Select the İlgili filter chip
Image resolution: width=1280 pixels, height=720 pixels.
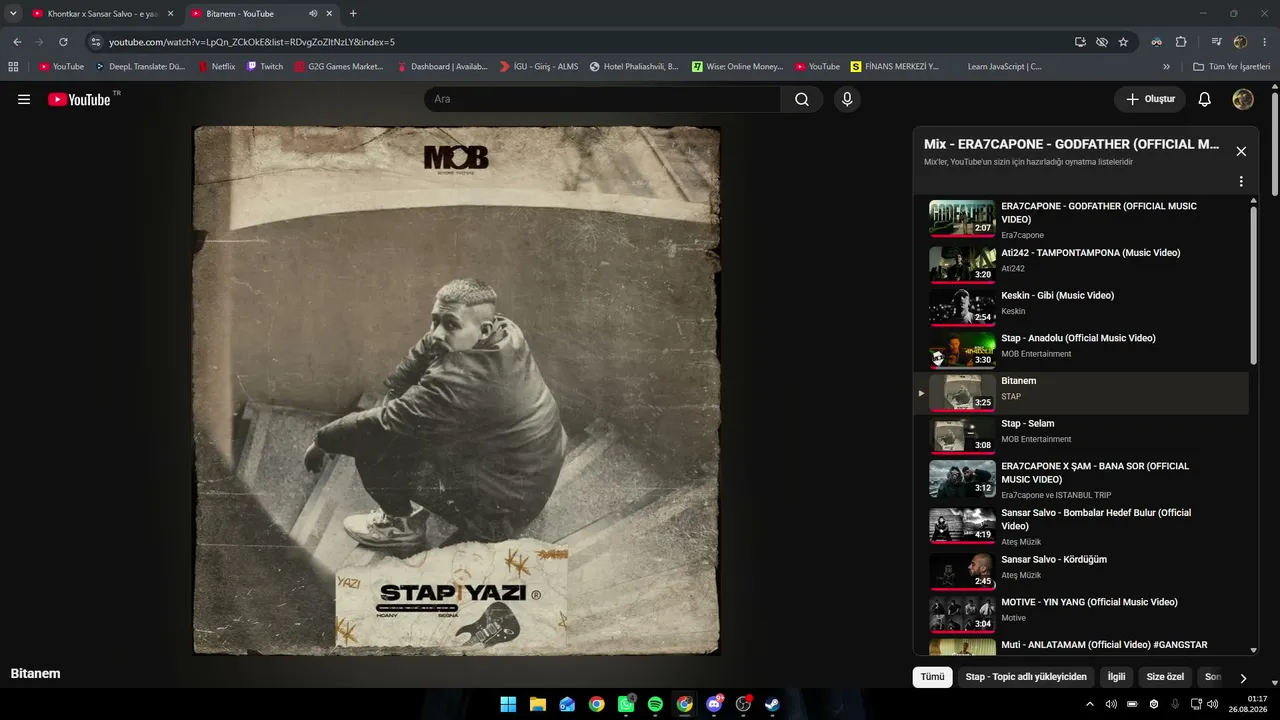tap(1116, 677)
